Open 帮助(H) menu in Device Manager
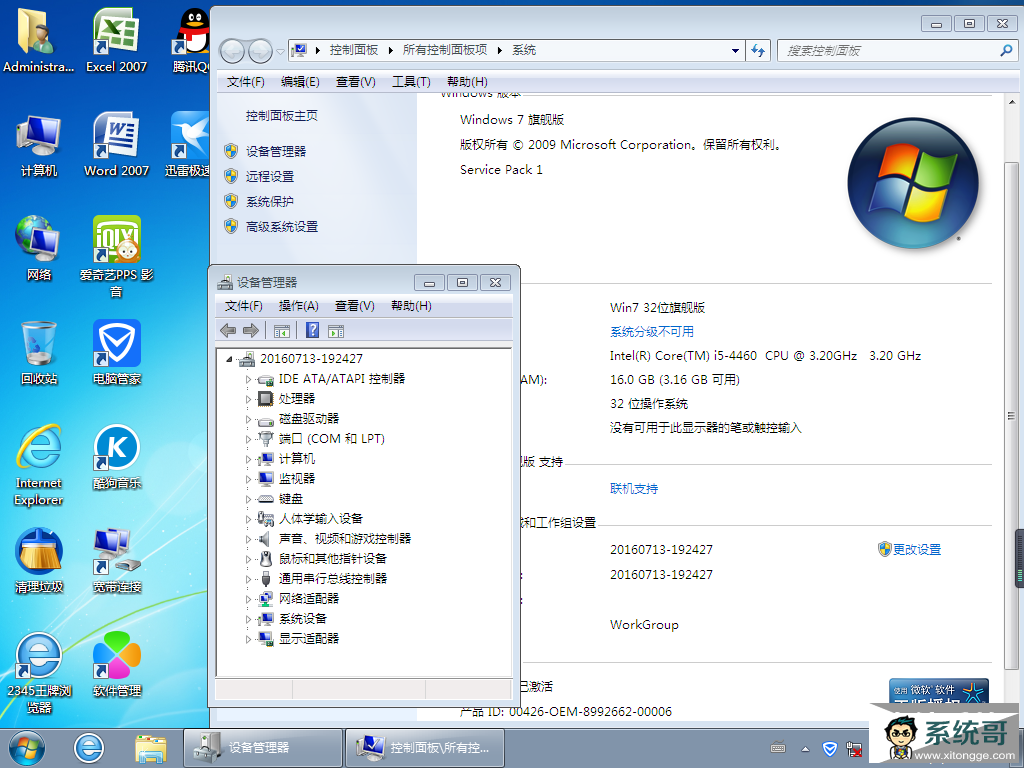 [411, 306]
